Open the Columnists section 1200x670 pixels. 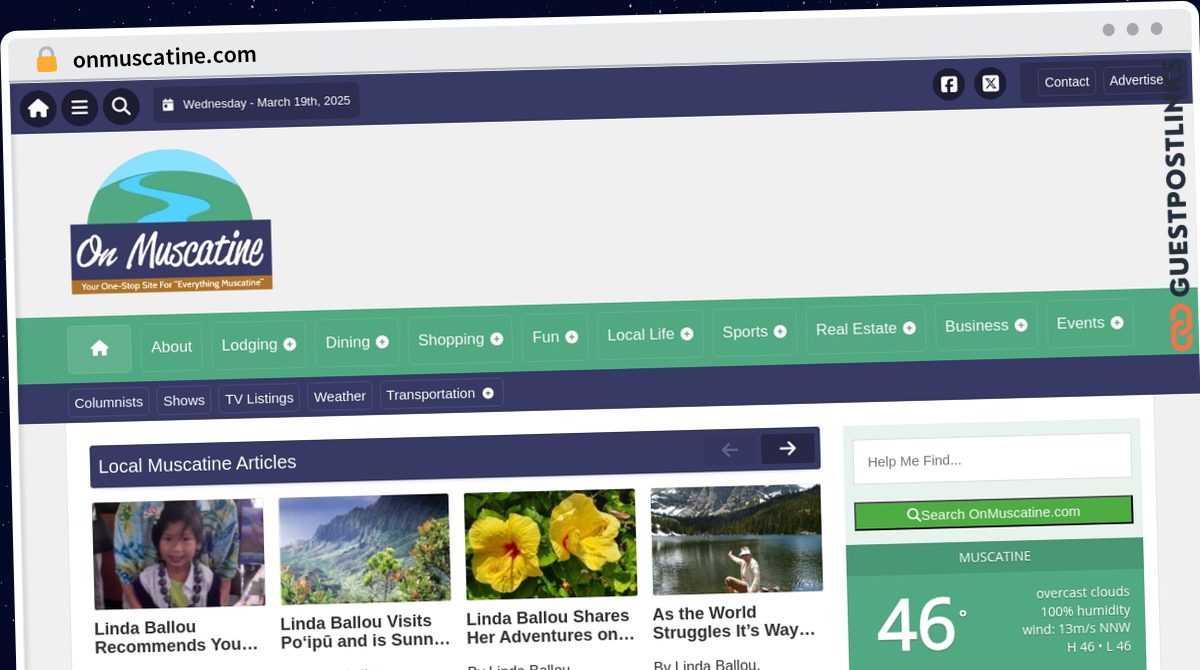(x=109, y=402)
